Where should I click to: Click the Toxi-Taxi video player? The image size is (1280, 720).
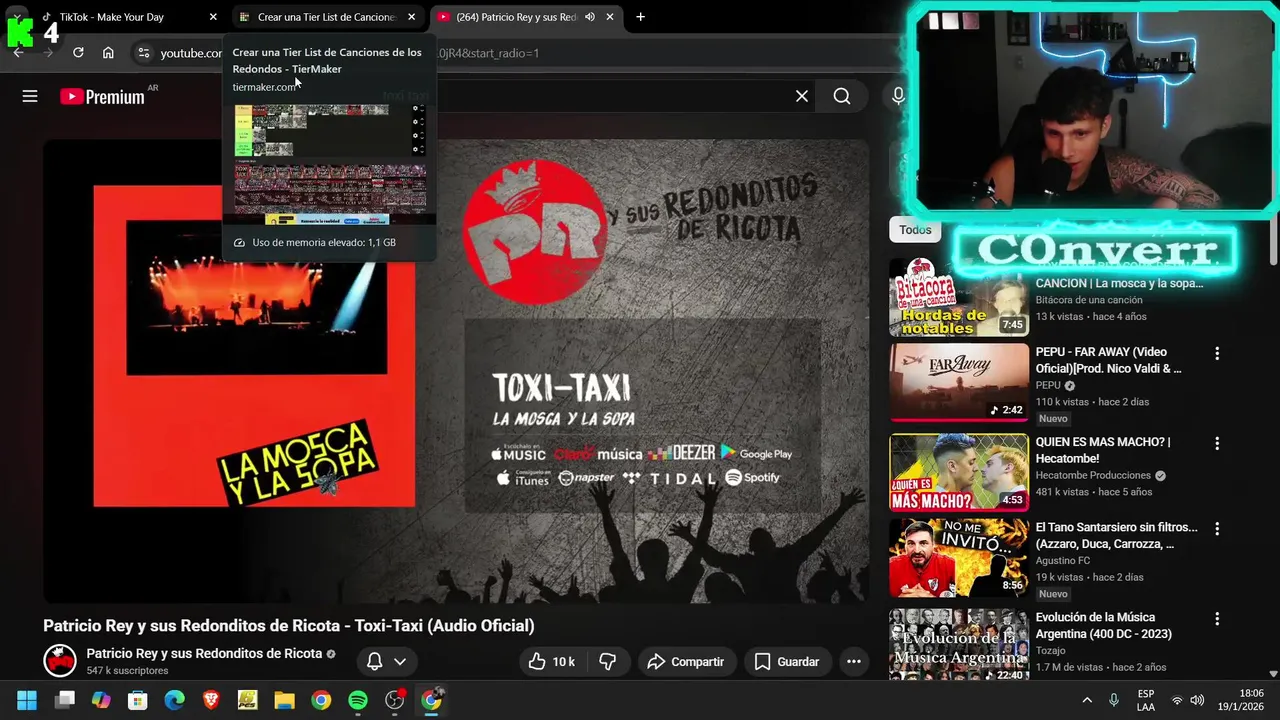point(456,371)
